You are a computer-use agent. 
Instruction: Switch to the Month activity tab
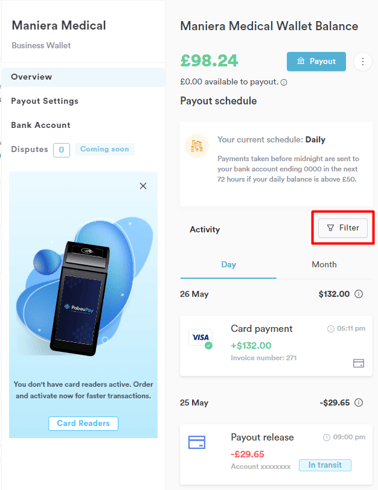tap(324, 265)
